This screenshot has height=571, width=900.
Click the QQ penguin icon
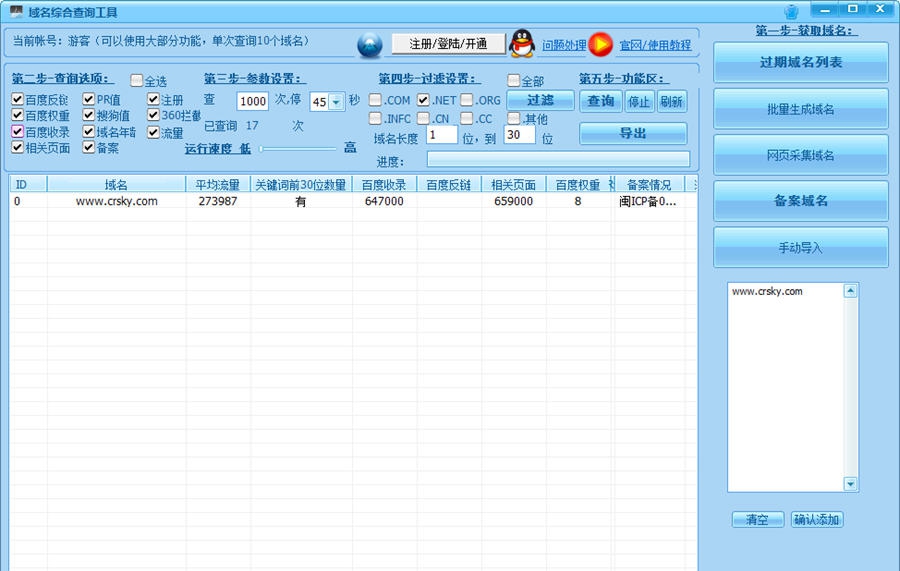522,44
